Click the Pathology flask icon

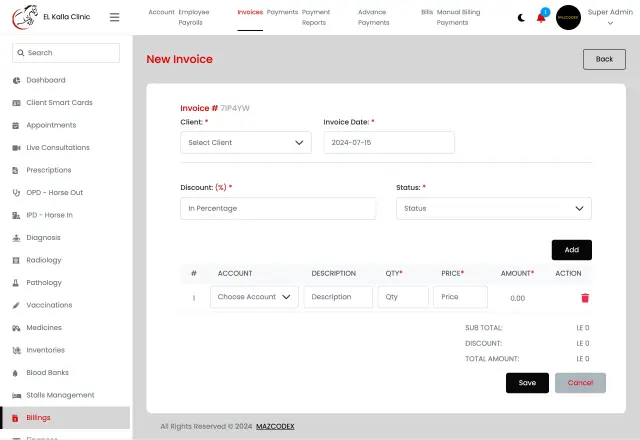16,282
